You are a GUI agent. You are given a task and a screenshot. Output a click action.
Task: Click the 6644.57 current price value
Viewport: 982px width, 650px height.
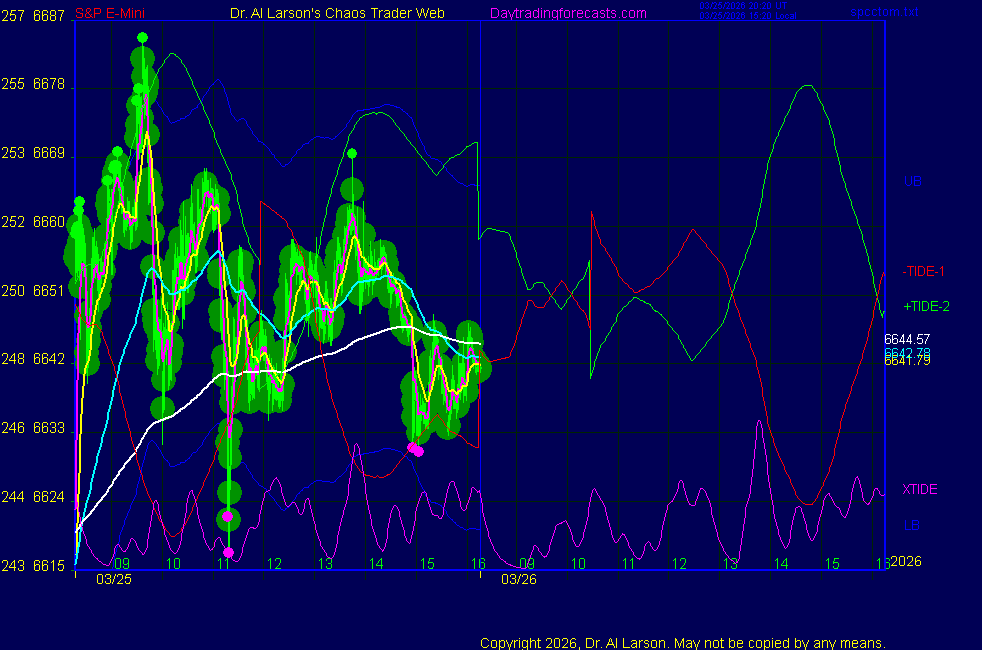coord(907,339)
